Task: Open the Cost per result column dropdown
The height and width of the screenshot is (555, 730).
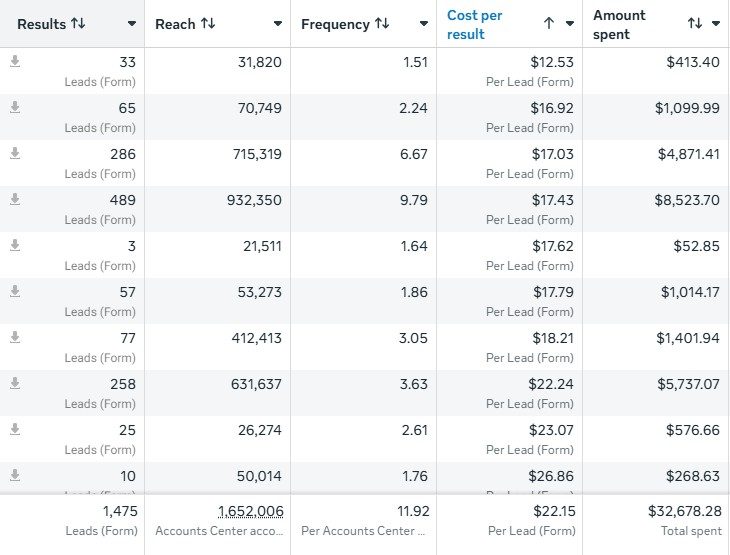Action: point(570,24)
